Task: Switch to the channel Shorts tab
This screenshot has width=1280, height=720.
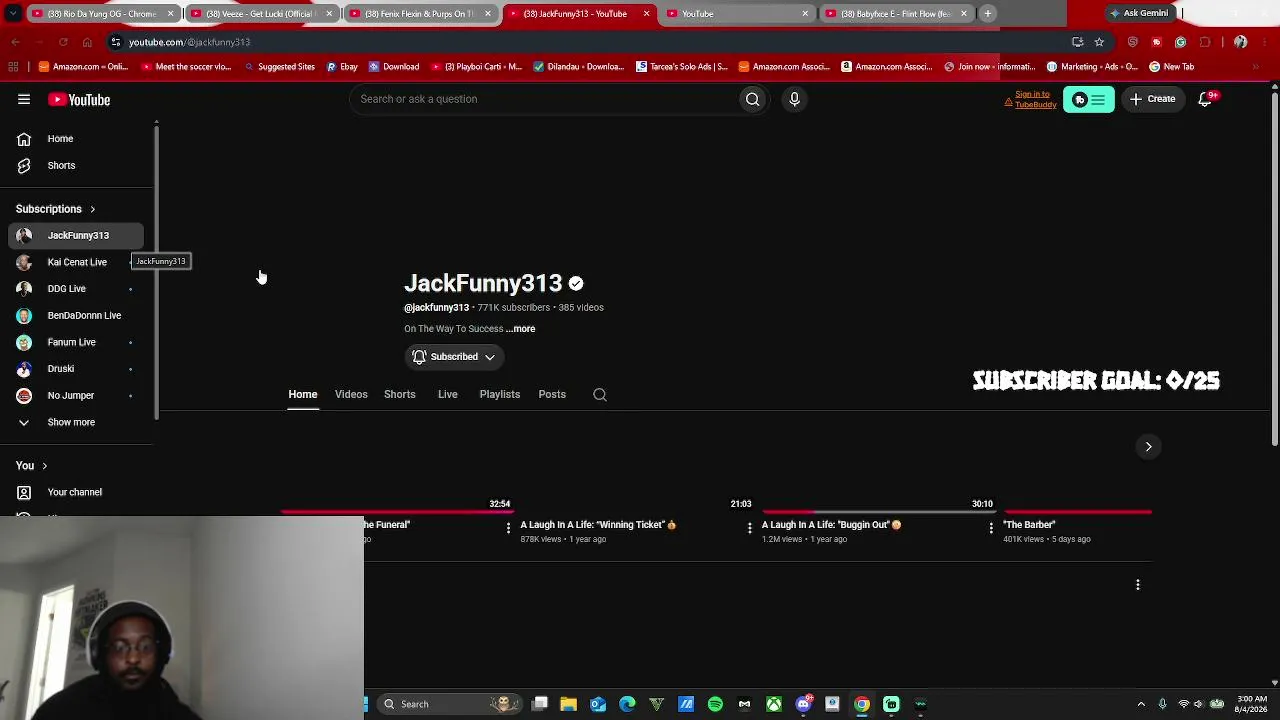Action: (x=400, y=394)
